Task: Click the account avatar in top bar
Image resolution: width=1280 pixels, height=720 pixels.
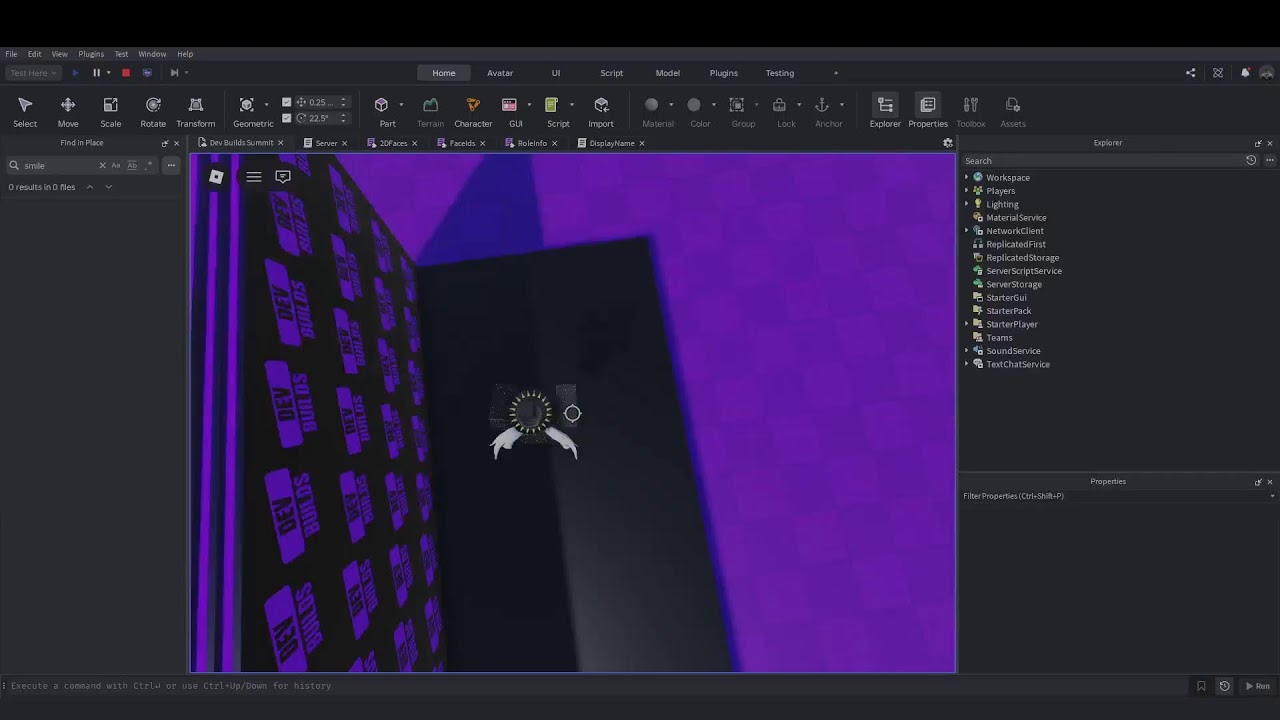Action: pyautogui.click(x=1267, y=73)
